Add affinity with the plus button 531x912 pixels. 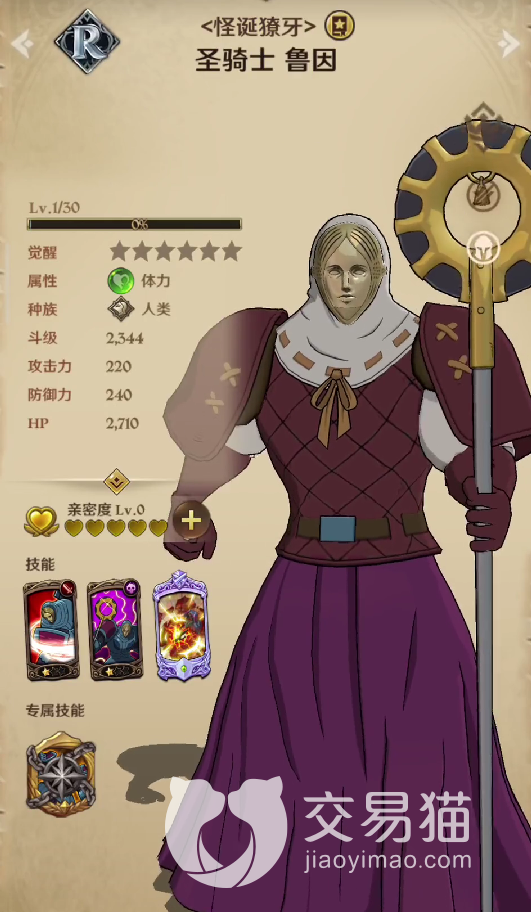191,519
